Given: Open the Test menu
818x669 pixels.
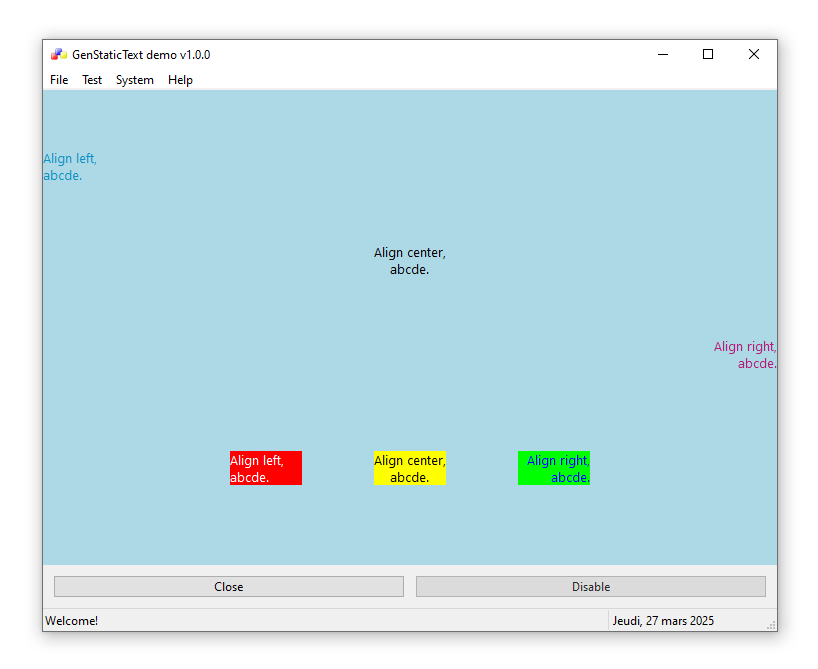Looking at the screenshot, I should pyautogui.click(x=92, y=80).
